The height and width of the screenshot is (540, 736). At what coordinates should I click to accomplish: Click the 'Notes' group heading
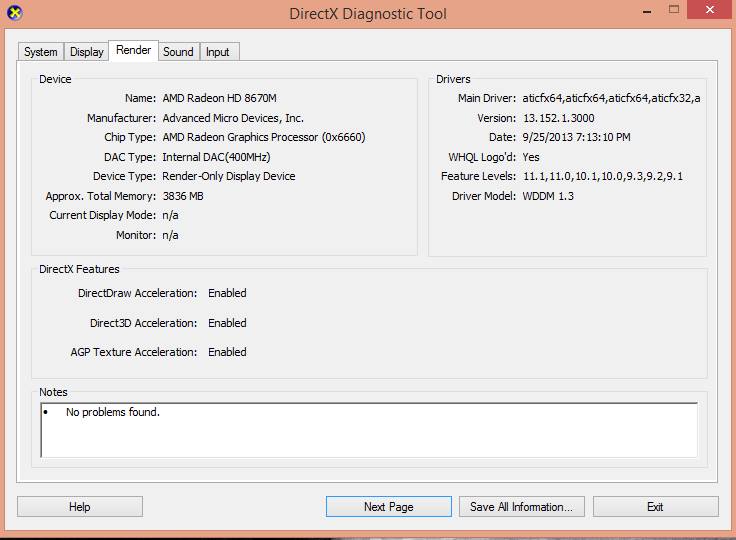click(53, 392)
